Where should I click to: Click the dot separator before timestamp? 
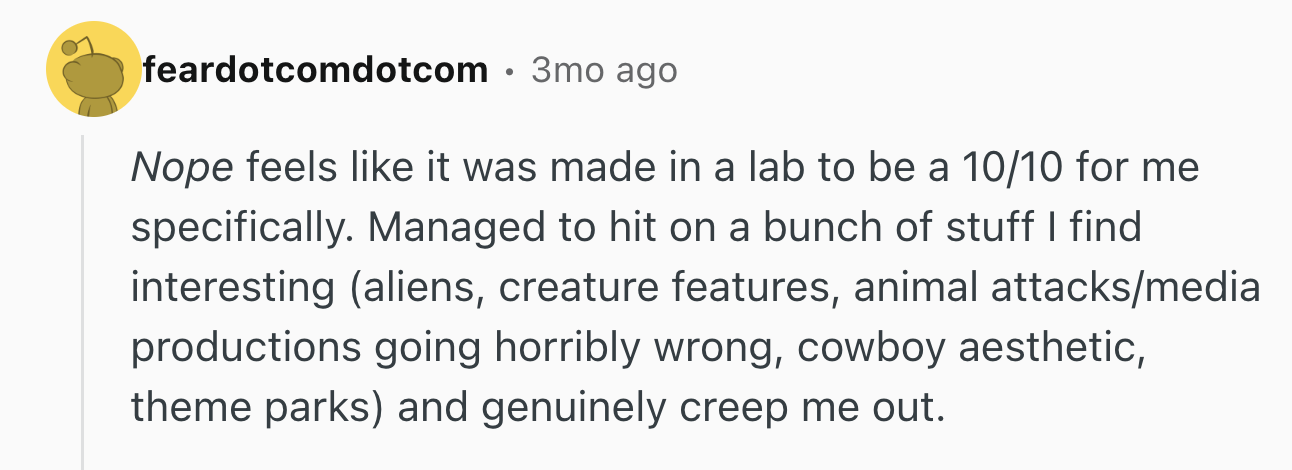click(510, 71)
